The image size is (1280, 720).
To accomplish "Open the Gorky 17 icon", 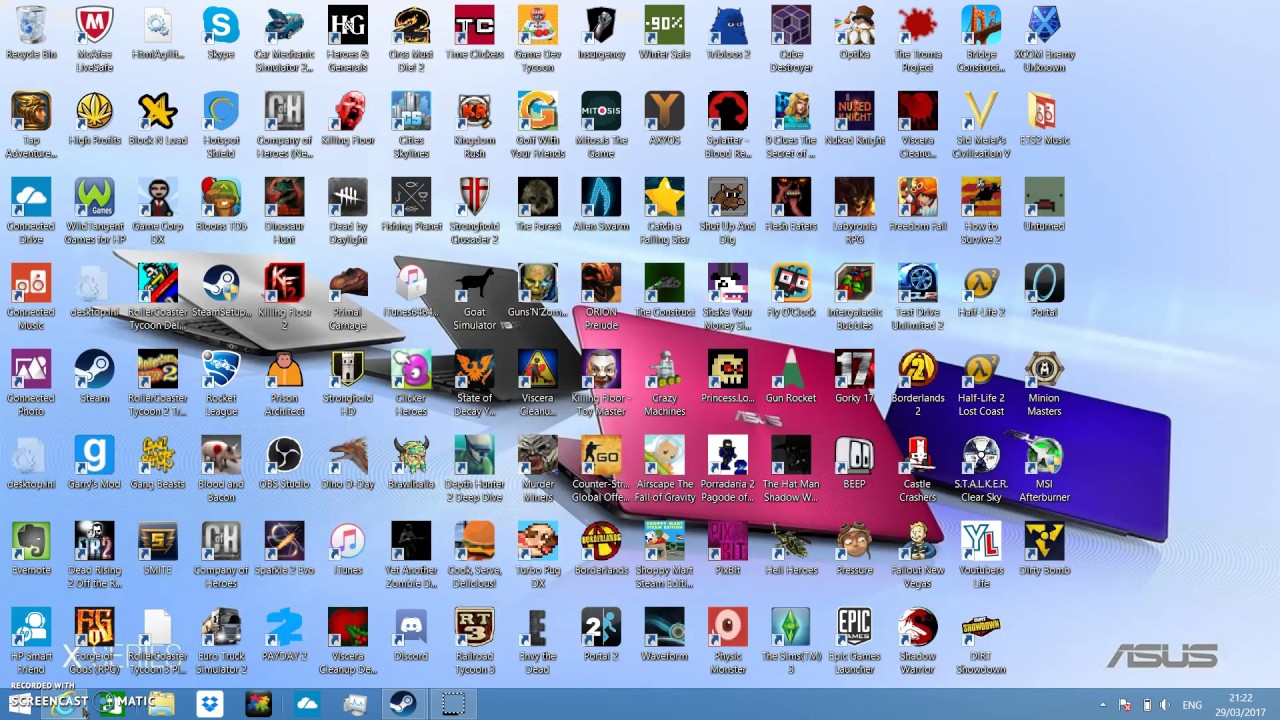I will [x=854, y=377].
